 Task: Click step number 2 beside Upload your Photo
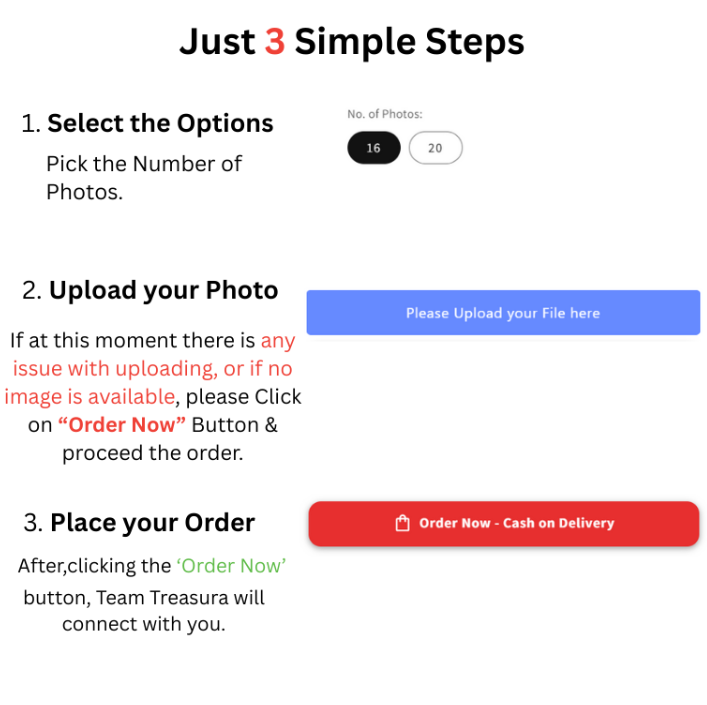[x=32, y=291]
